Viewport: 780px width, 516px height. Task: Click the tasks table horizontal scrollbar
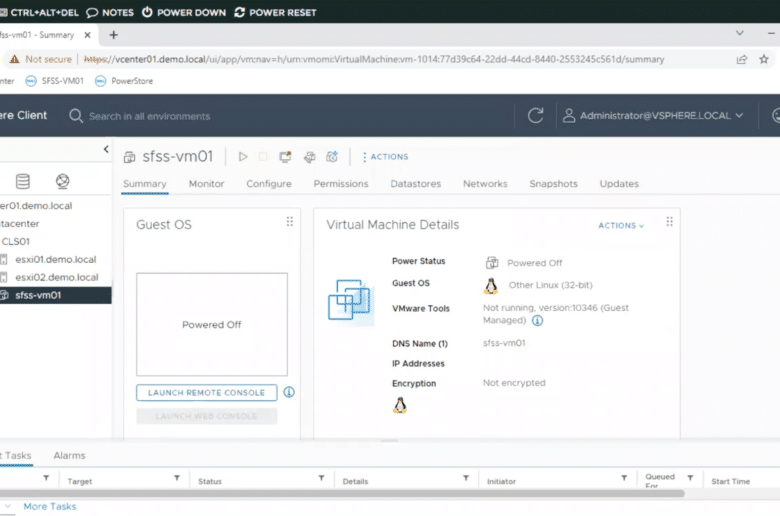tap(342, 494)
